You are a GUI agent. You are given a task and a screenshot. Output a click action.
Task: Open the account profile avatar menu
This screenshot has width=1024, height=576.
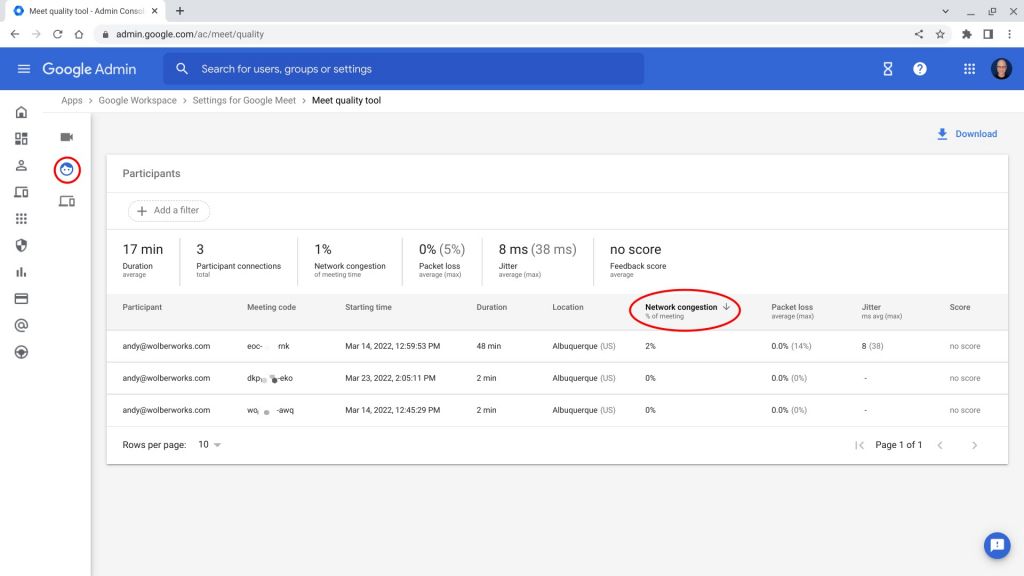[x=1003, y=69]
